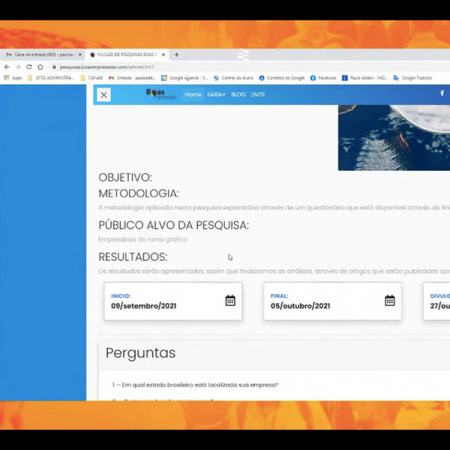
Task: Click the Boas Impressões logo
Action: coord(161,94)
